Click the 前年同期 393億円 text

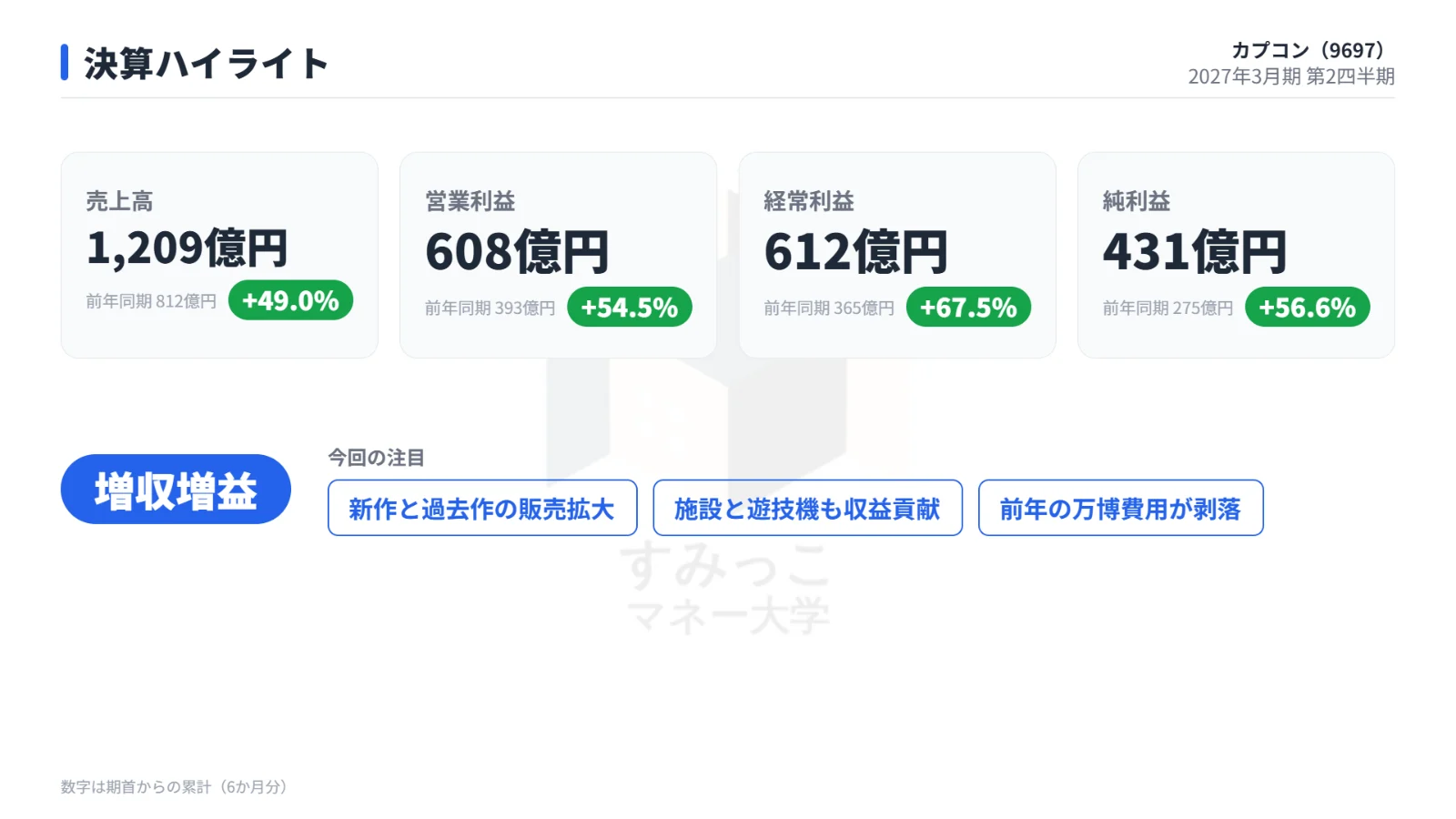click(x=490, y=308)
